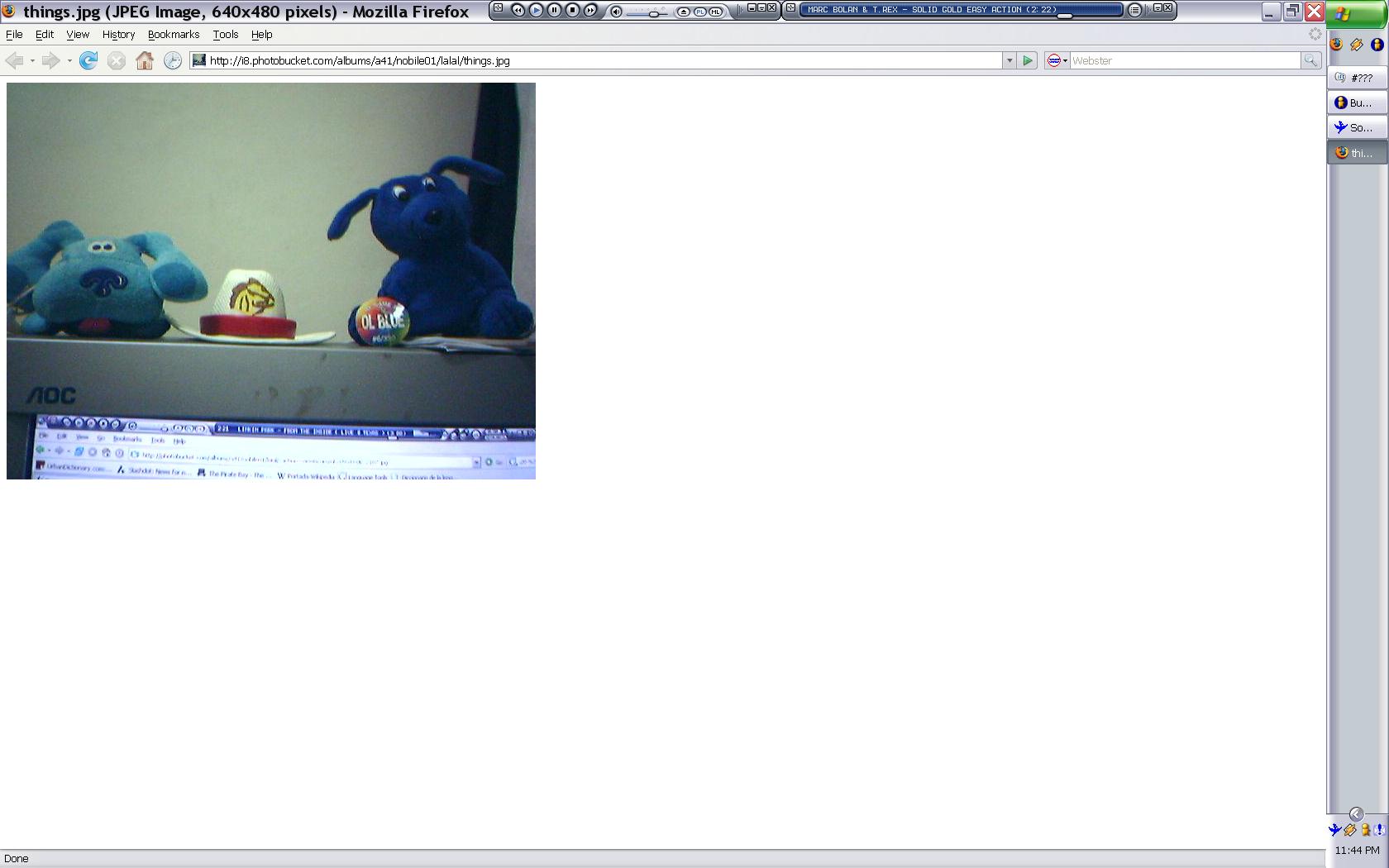
Task: Click the blue bird tray icon
Action: click(1334, 830)
